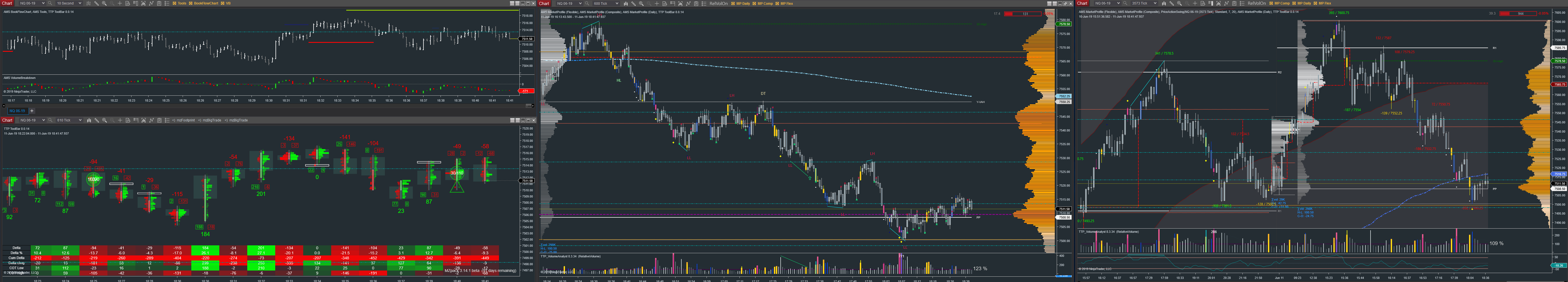Open the 10 Second interval dropdown
Screen dimensions: 1568x282
click(x=69, y=3)
